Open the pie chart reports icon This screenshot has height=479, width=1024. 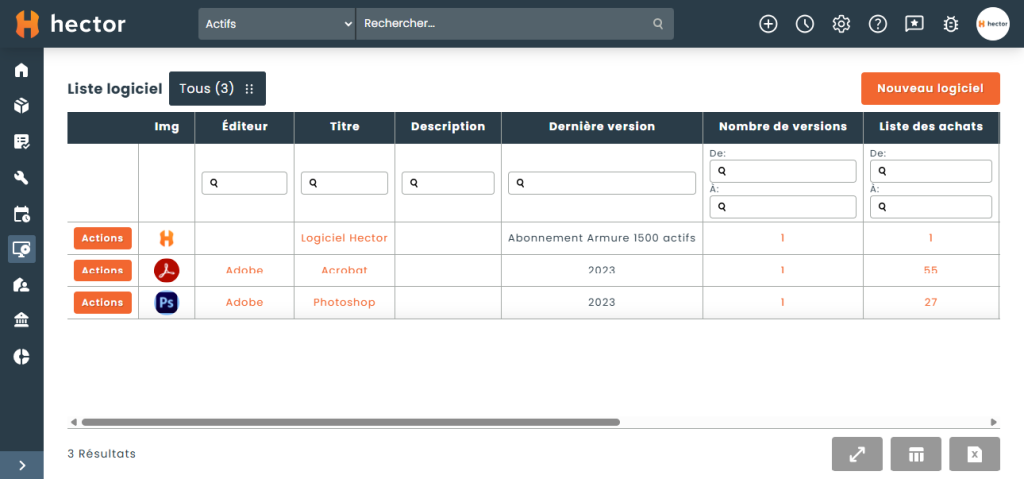[22, 356]
